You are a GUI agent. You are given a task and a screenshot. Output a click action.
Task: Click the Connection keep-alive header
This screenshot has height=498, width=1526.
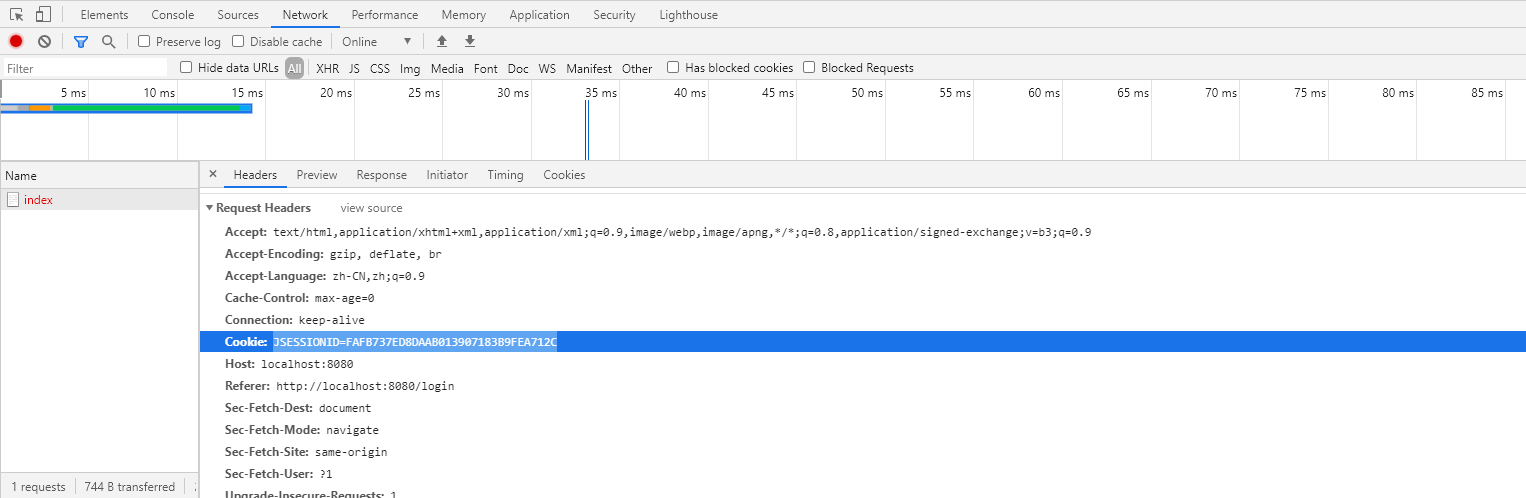(x=295, y=320)
